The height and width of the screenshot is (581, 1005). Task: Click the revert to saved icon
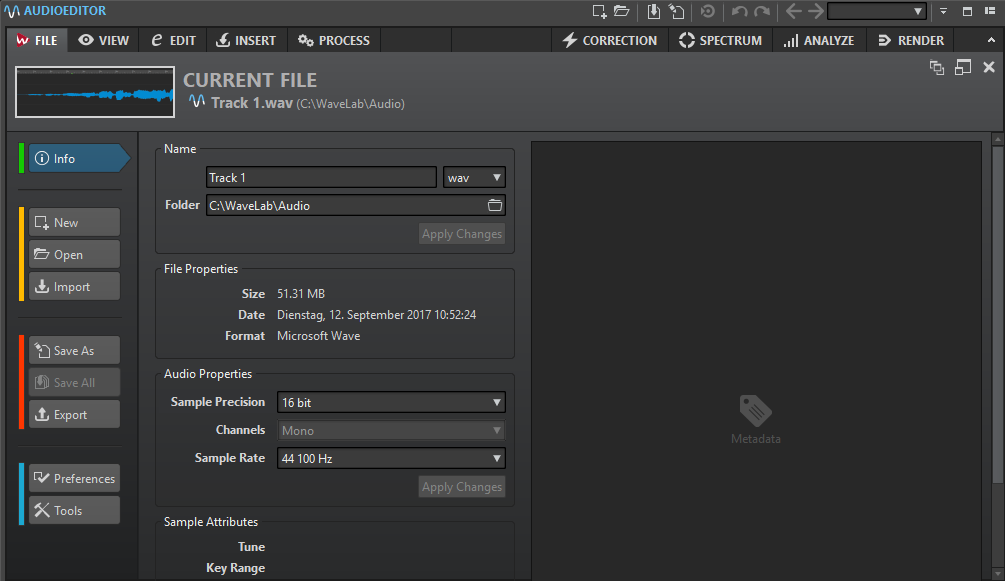point(708,11)
